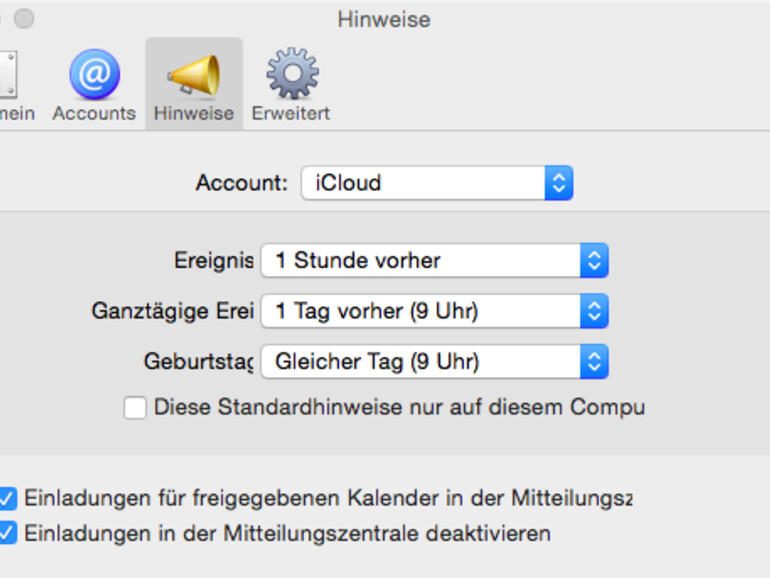Viewport: 770px width, 578px height.
Task: Click the 'Geburtstag' label text
Action: [199, 361]
